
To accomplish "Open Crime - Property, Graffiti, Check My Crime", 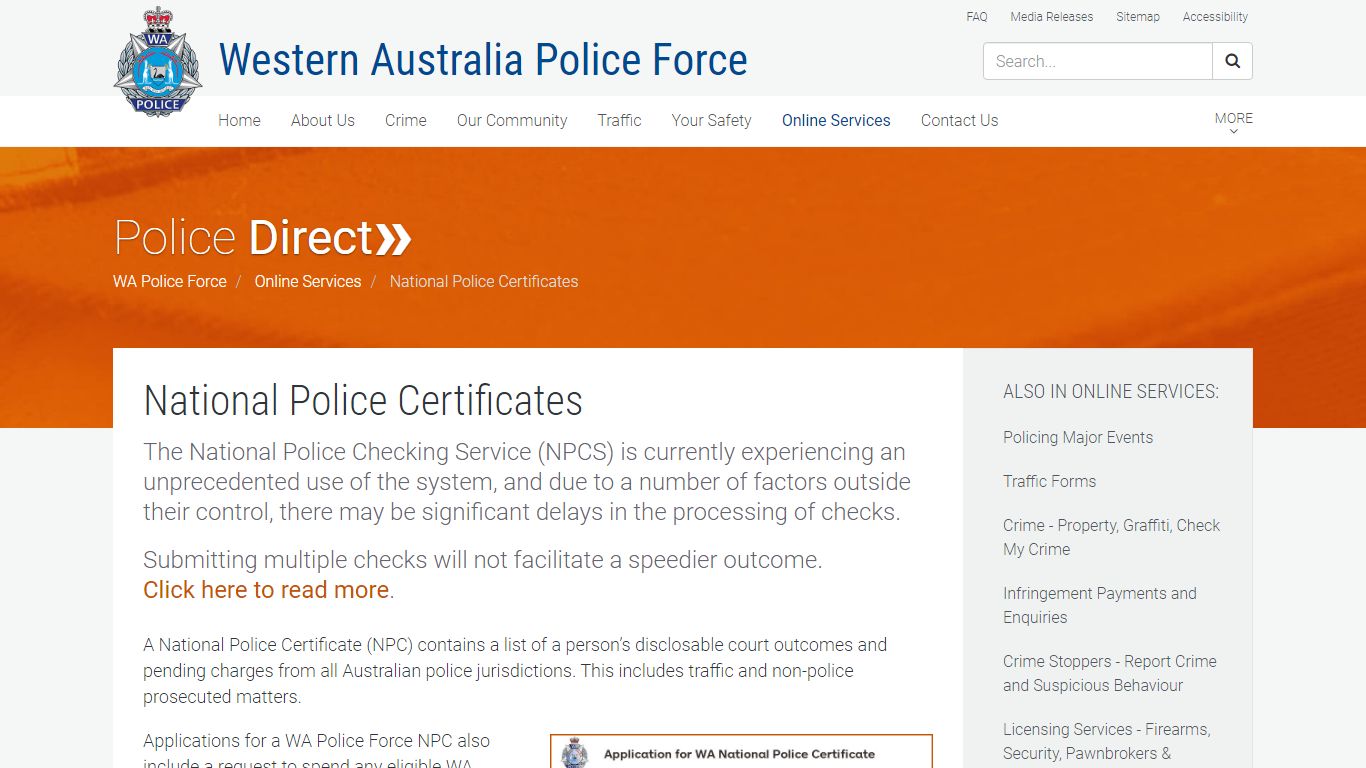I will tap(1111, 537).
